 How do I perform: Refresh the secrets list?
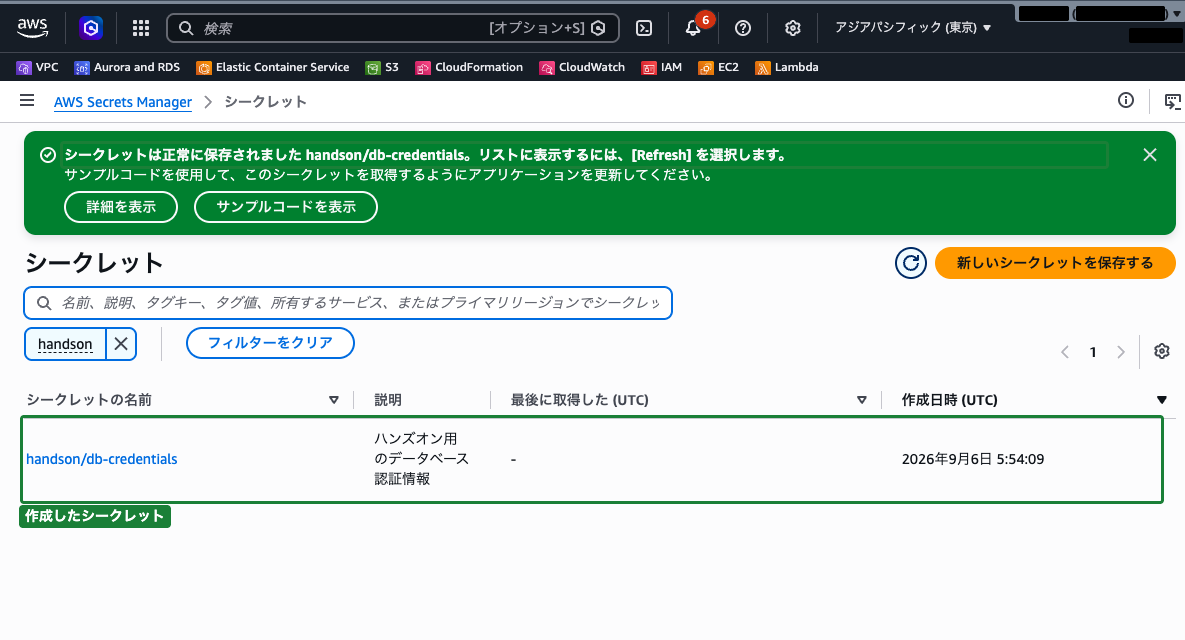tap(911, 263)
